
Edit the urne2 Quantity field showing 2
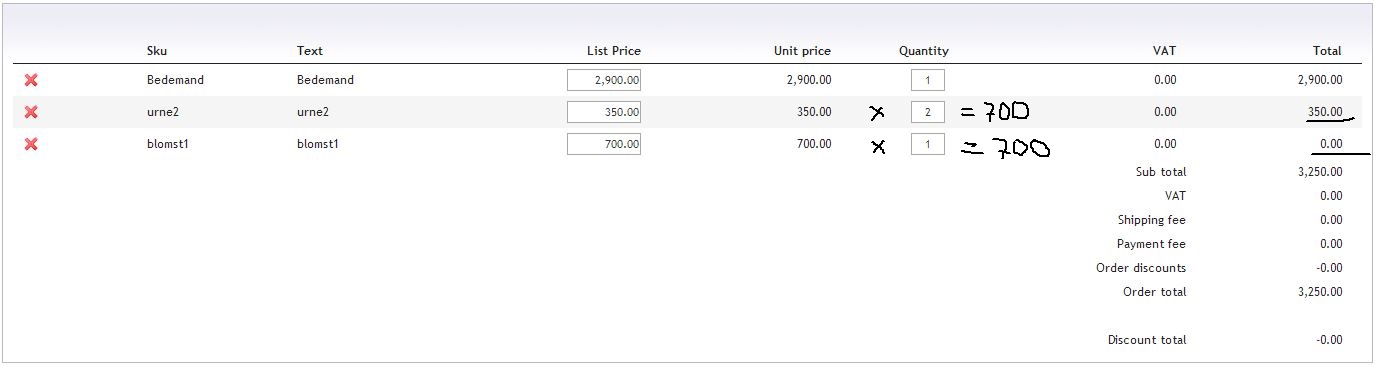click(928, 112)
